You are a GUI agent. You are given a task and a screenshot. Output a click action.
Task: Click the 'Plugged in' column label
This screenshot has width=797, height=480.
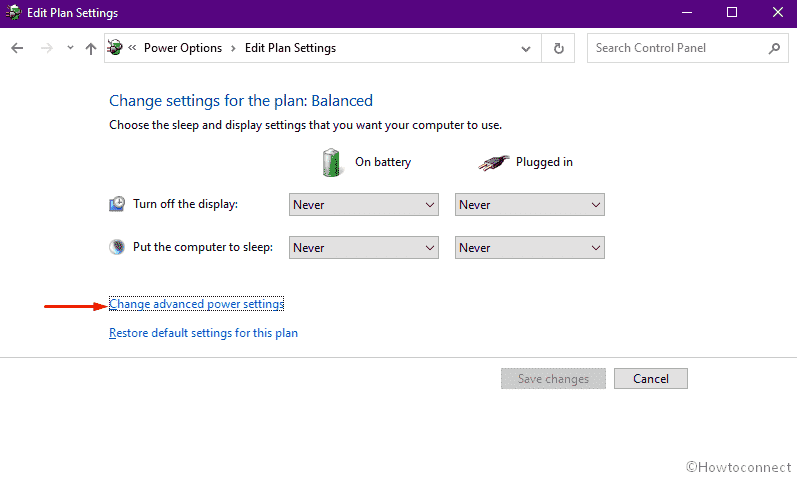coord(544,162)
